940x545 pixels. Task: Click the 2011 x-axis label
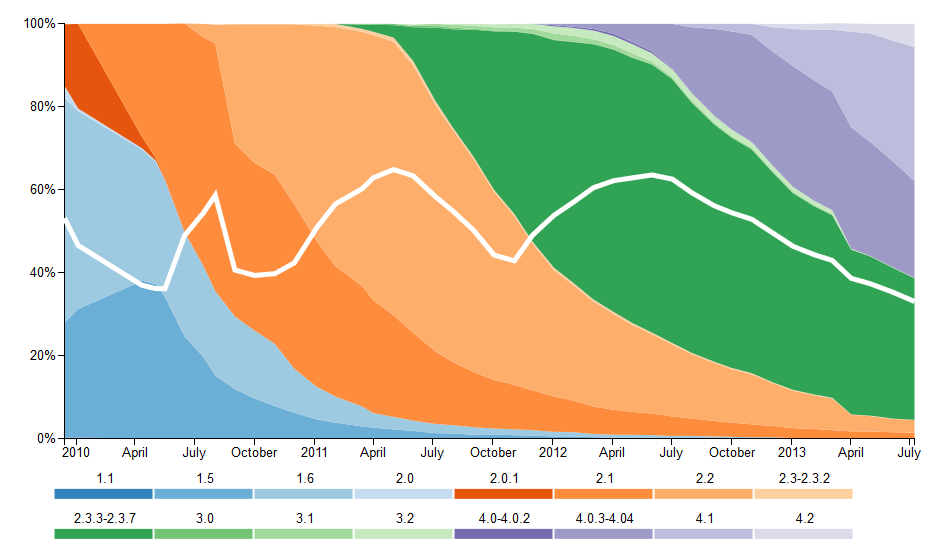tap(314, 452)
